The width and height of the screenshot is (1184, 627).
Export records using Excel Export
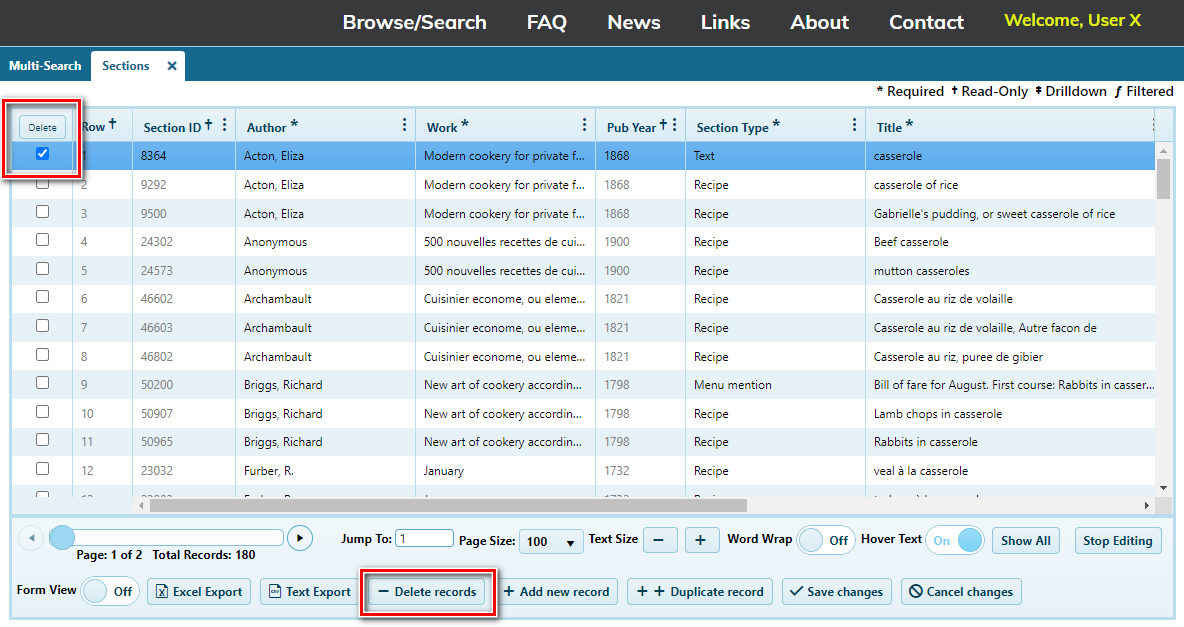199,592
